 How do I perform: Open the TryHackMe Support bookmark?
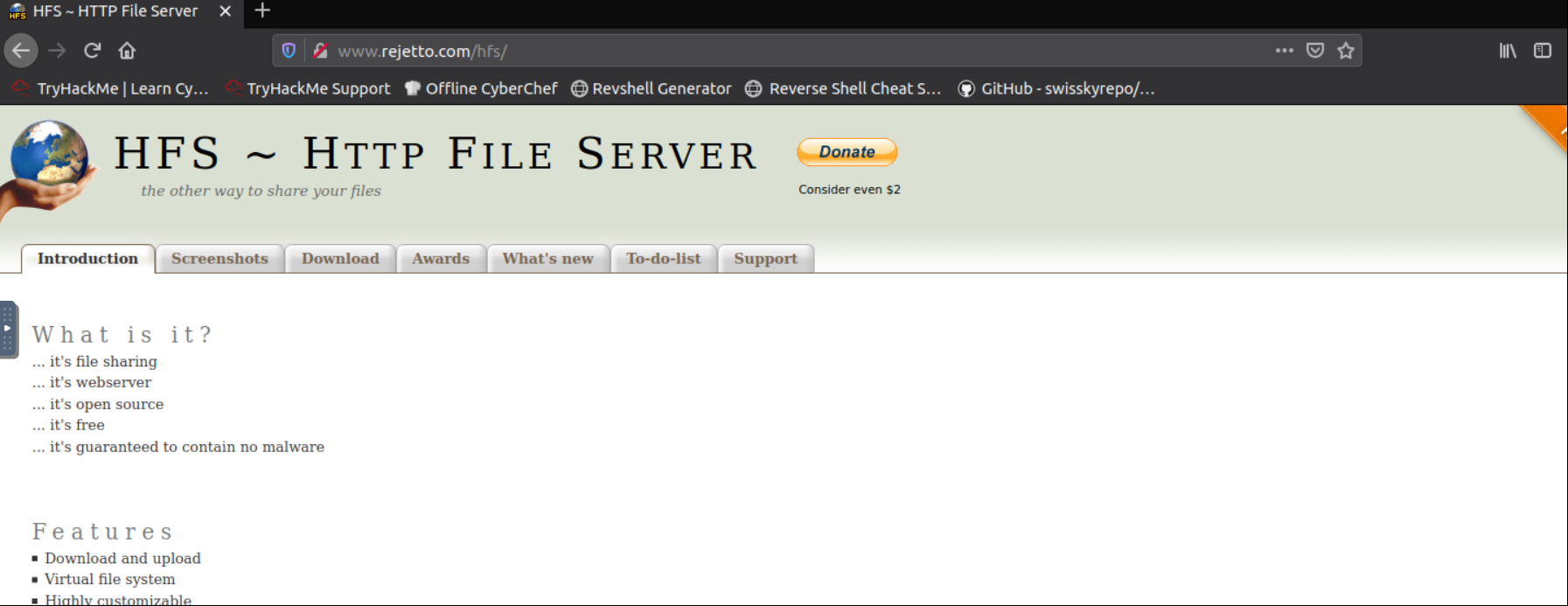click(x=308, y=88)
